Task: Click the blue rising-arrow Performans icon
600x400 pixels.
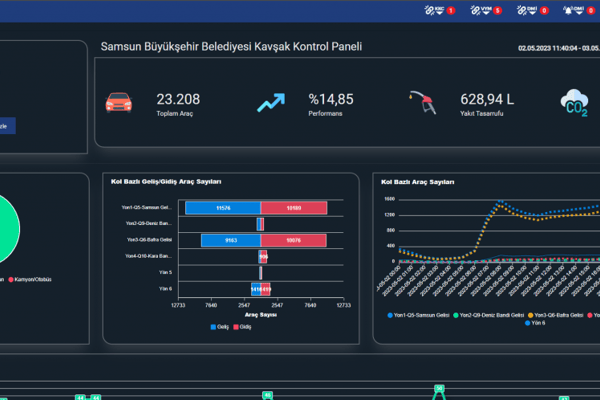Action: [x=271, y=103]
